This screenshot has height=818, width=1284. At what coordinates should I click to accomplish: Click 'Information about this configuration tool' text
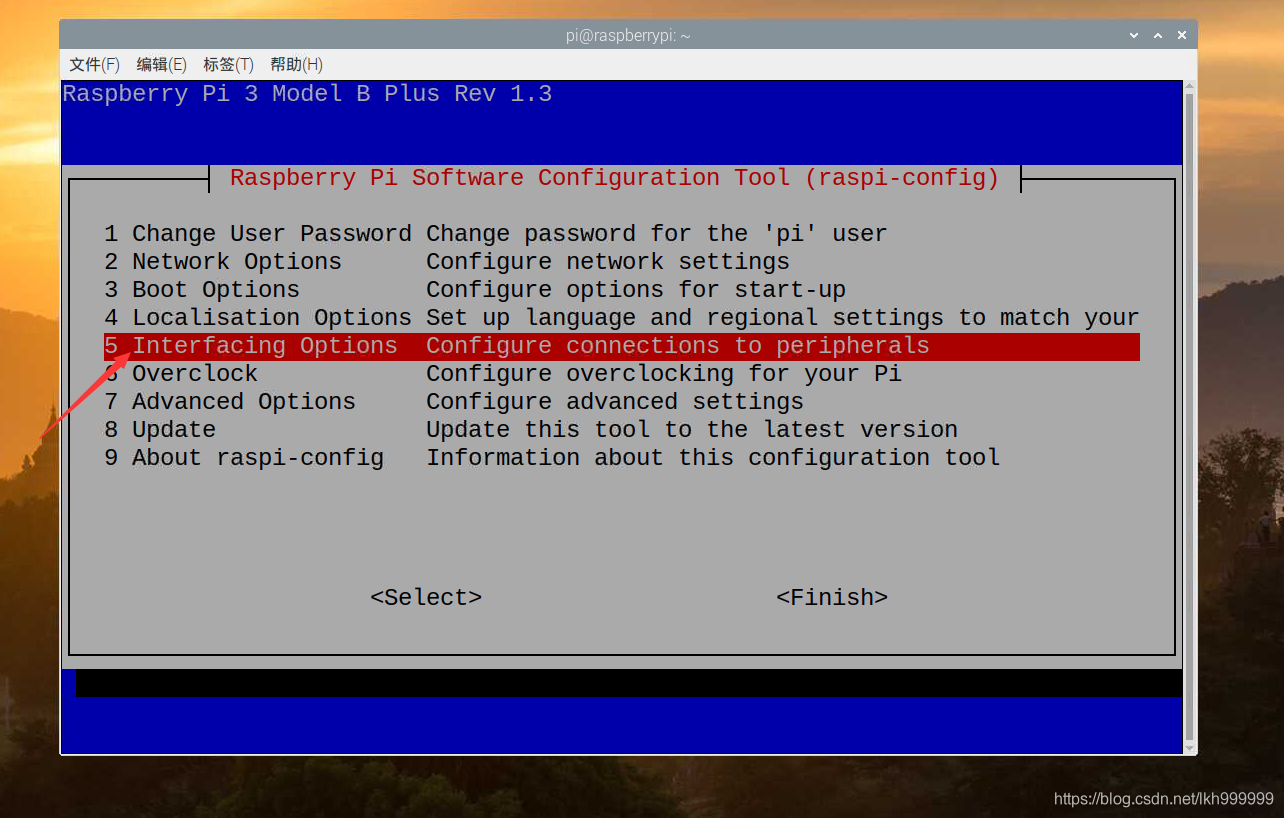(x=713, y=458)
